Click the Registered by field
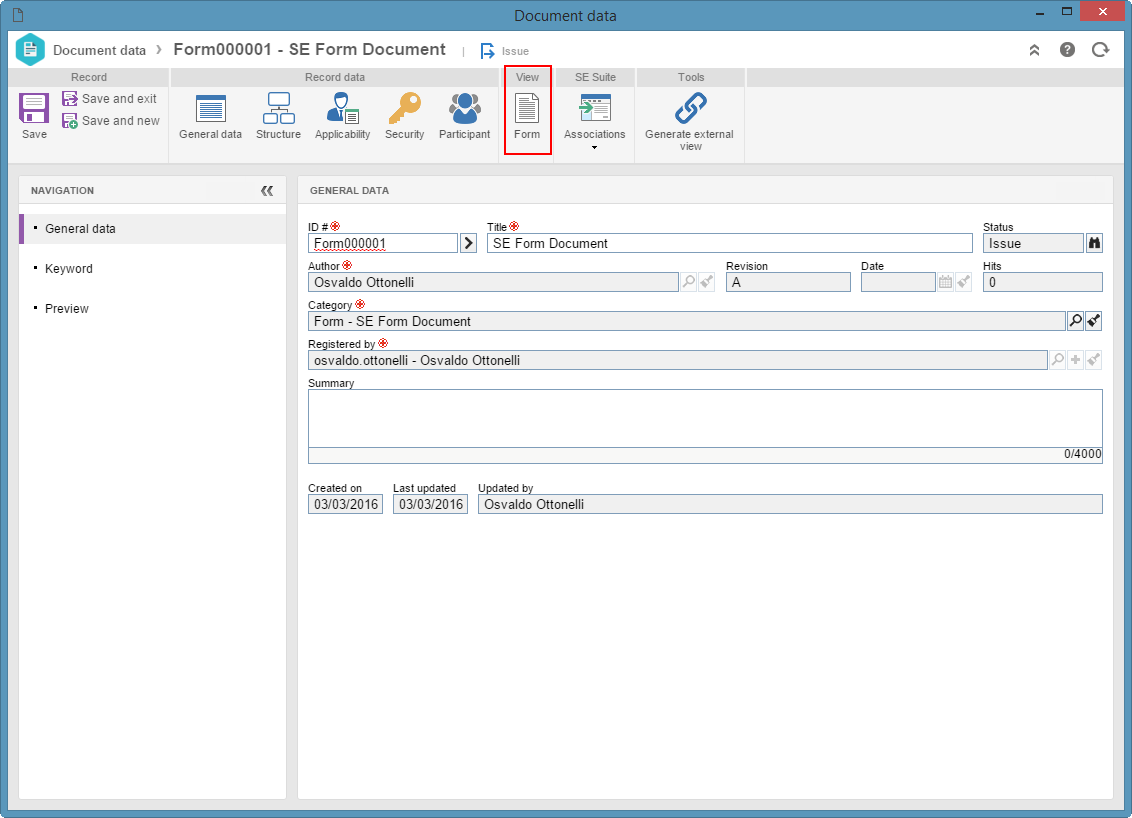 point(678,360)
